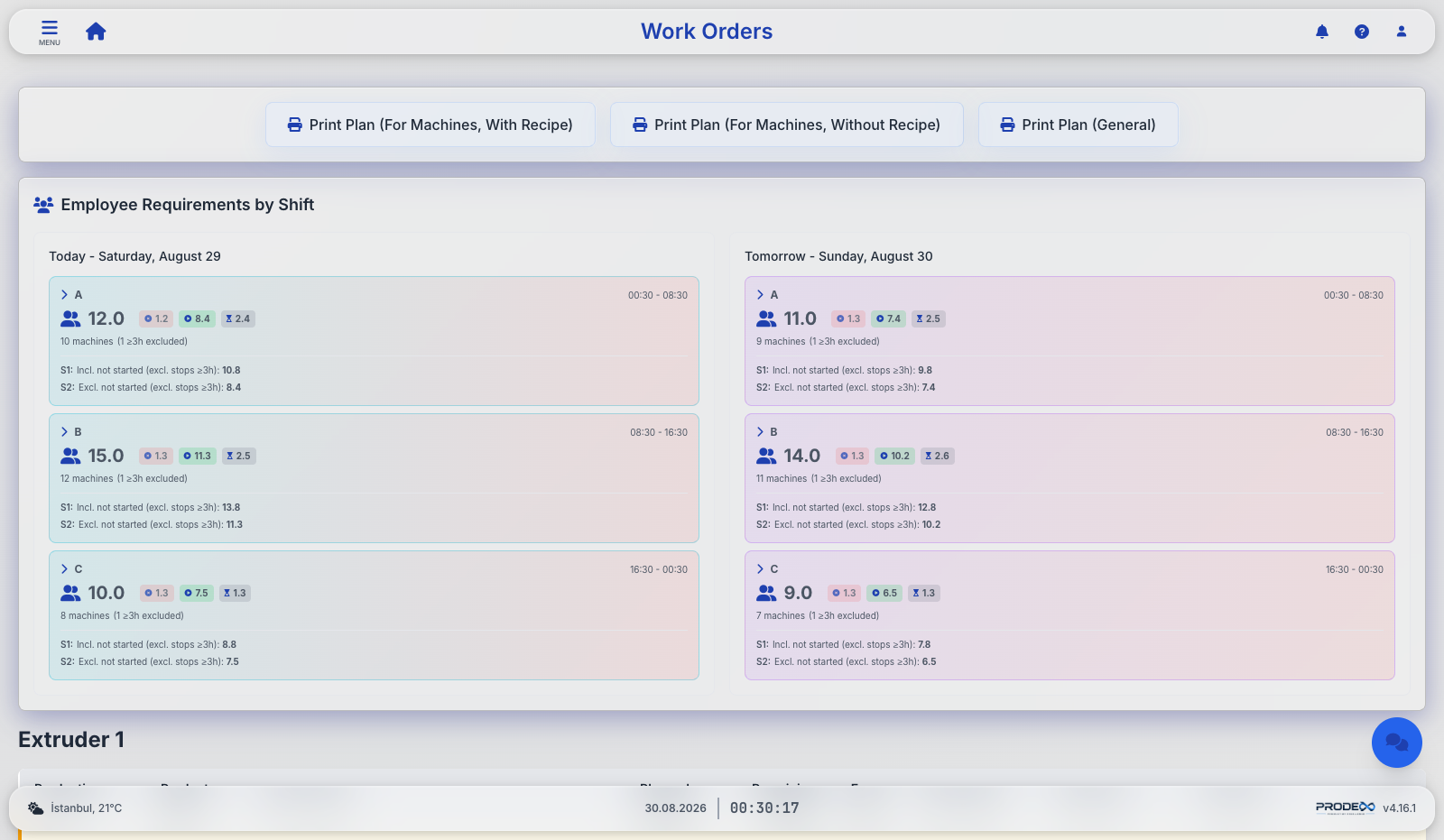Click the red 1.2 badge
The height and width of the screenshot is (840, 1444).
pyautogui.click(x=156, y=318)
